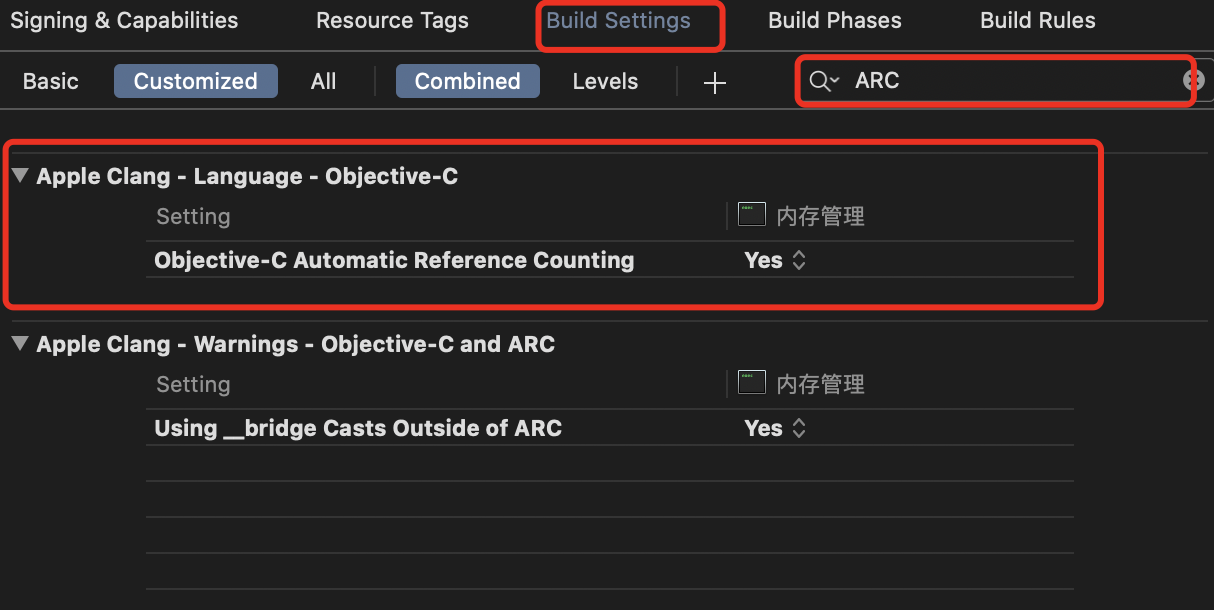Switch to Basic settings filter

tap(51, 82)
